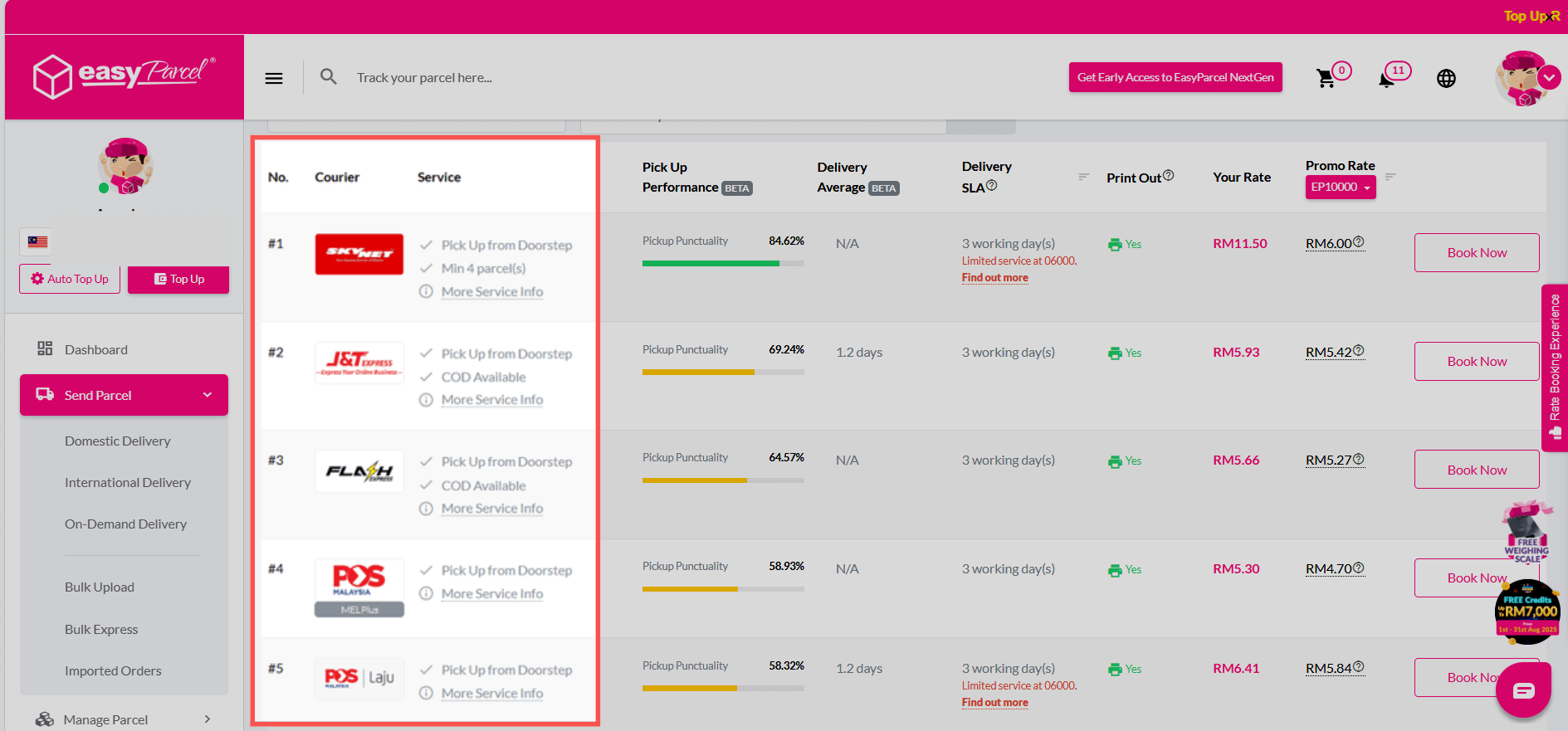1568x731 pixels.
Task: Open More Service Info for Pos Laju
Action: [492, 694]
